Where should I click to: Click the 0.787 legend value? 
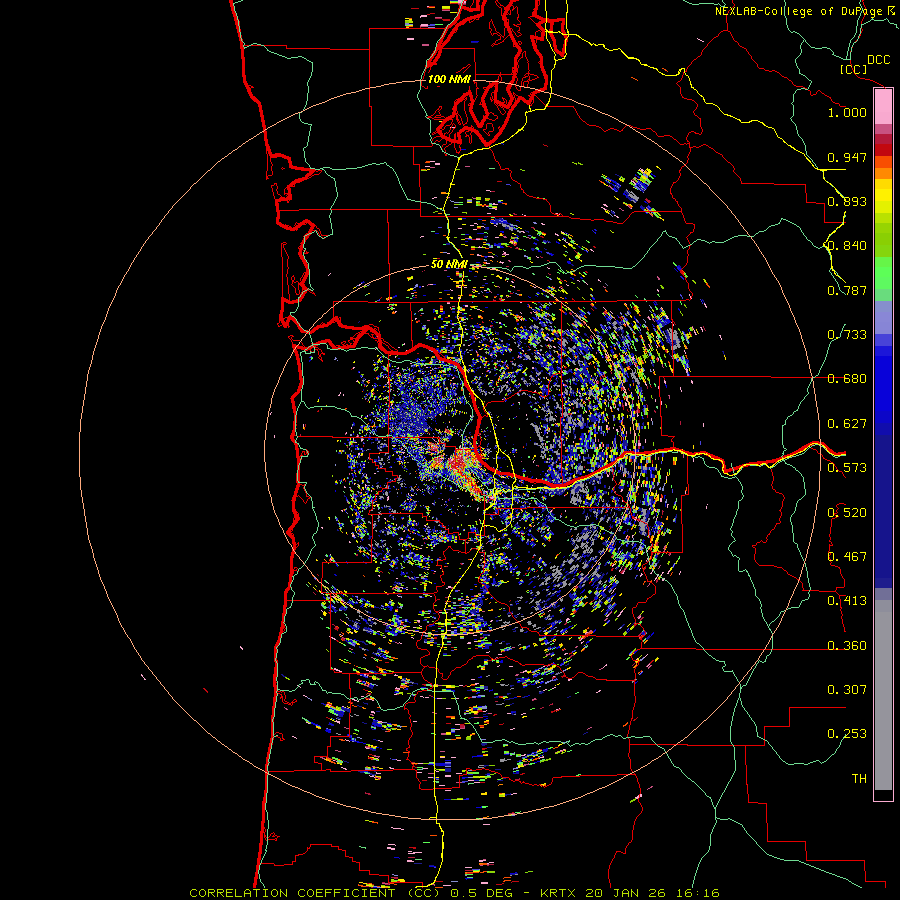[x=847, y=290]
